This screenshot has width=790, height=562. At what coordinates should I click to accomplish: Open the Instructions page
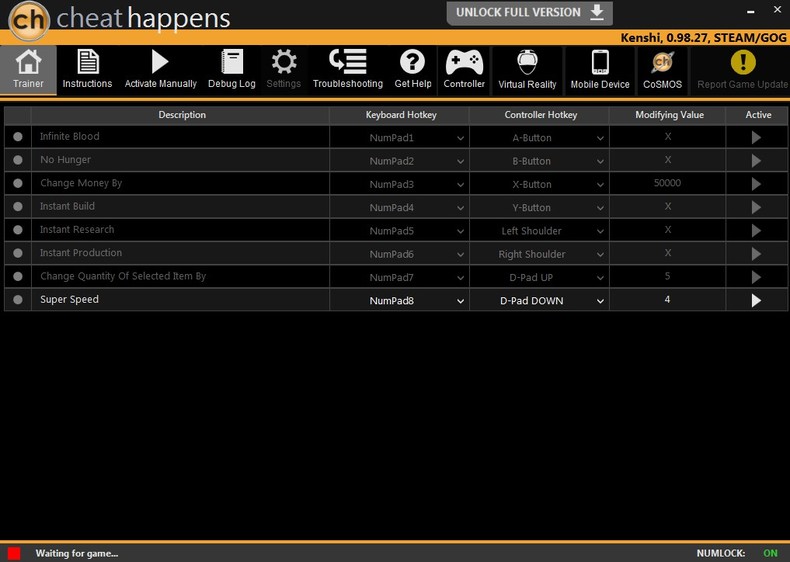click(x=87, y=70)
